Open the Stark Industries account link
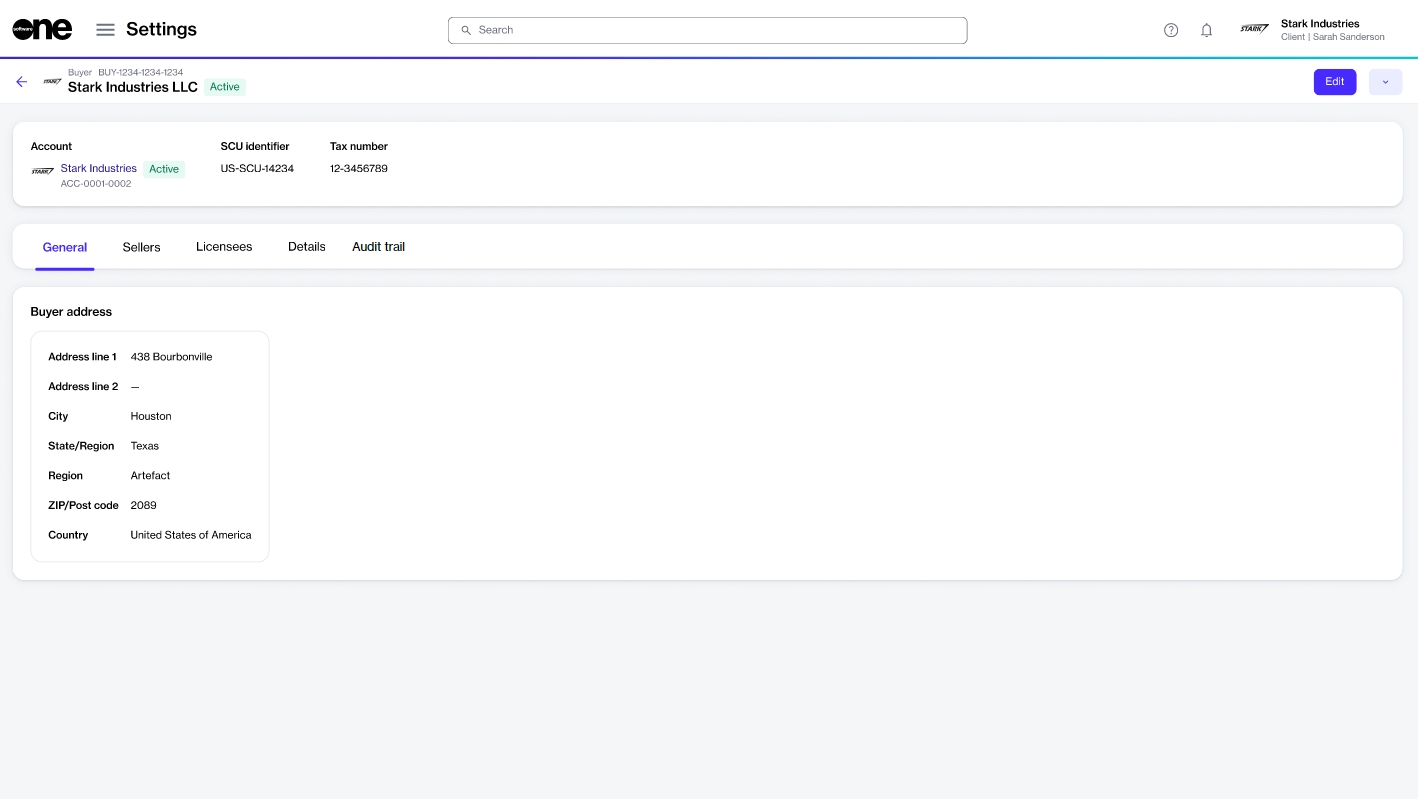This screenshot has height=799, width=1418. (x=98, y=168)
